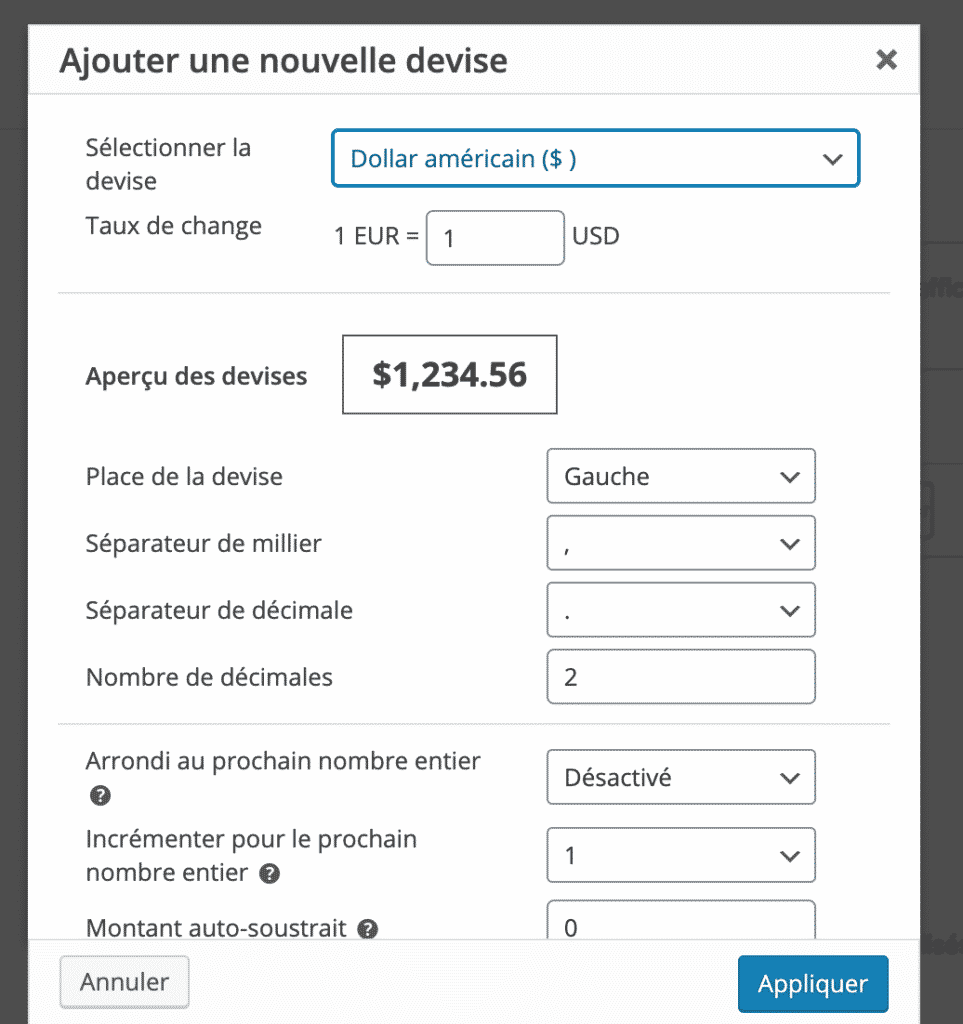Click the help icon next to Arrondi setting

point(99,795)
